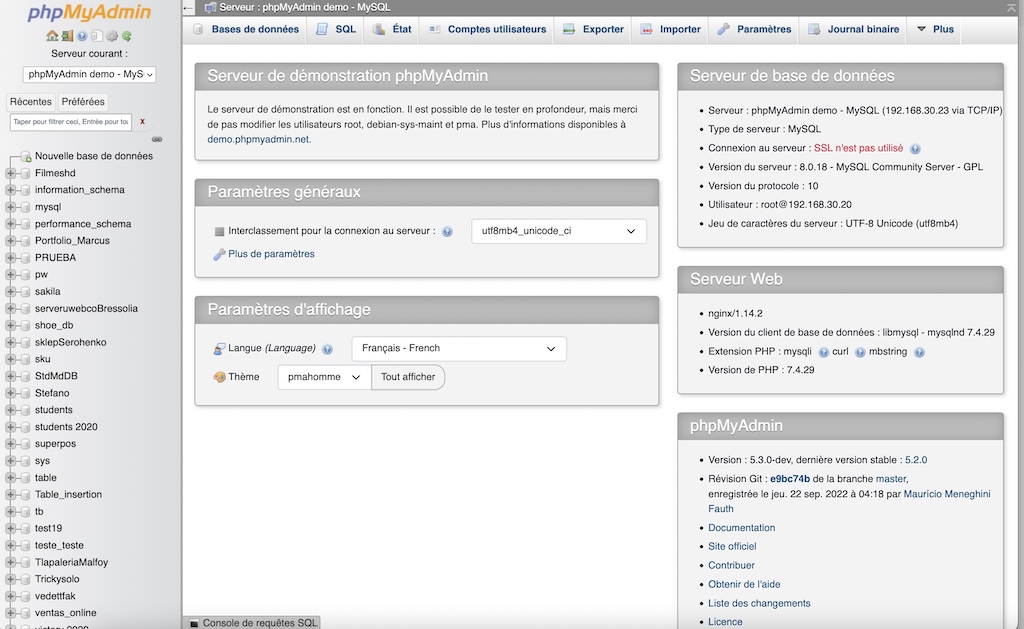Open the Exporter tab
1024x629 pixels.
[x=594, y=29]
